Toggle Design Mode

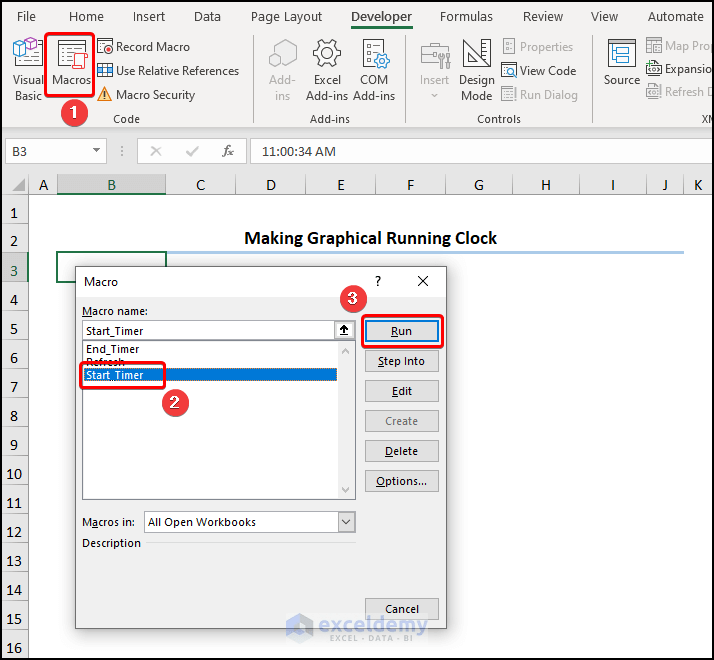pos(476,69)
